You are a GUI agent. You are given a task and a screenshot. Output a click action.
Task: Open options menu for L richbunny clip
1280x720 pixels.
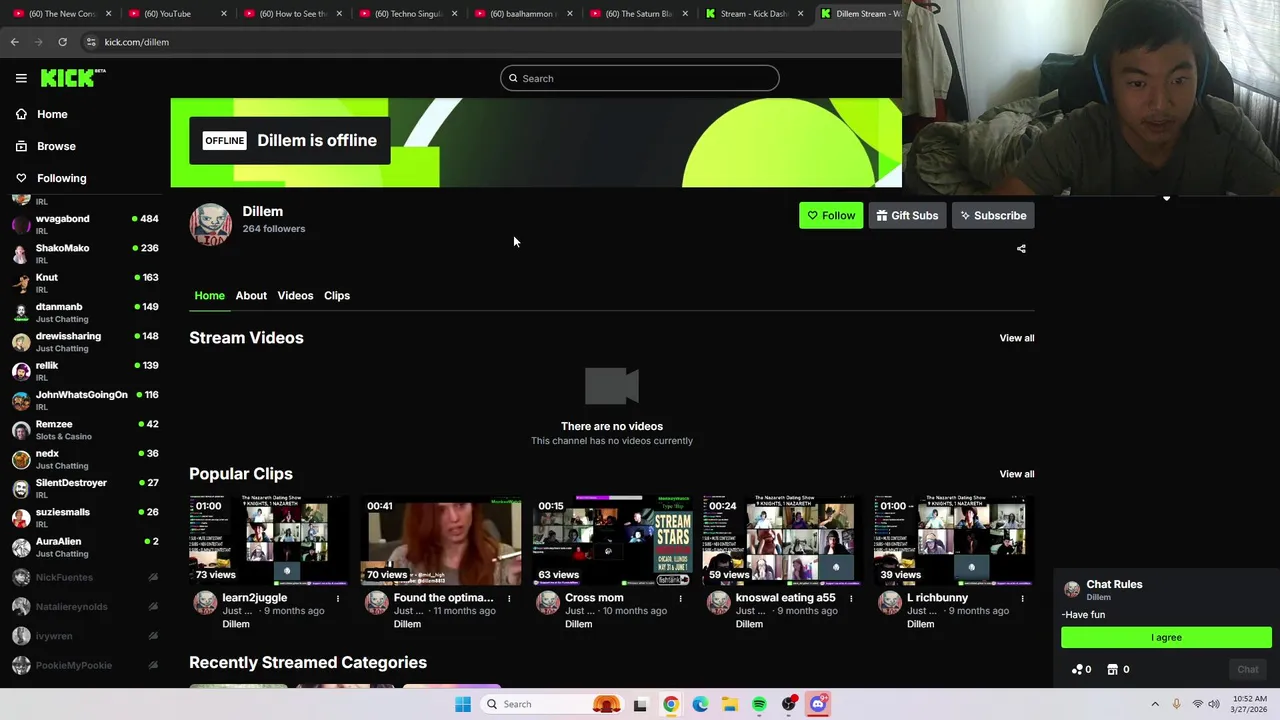click(x=1022, y=599)
